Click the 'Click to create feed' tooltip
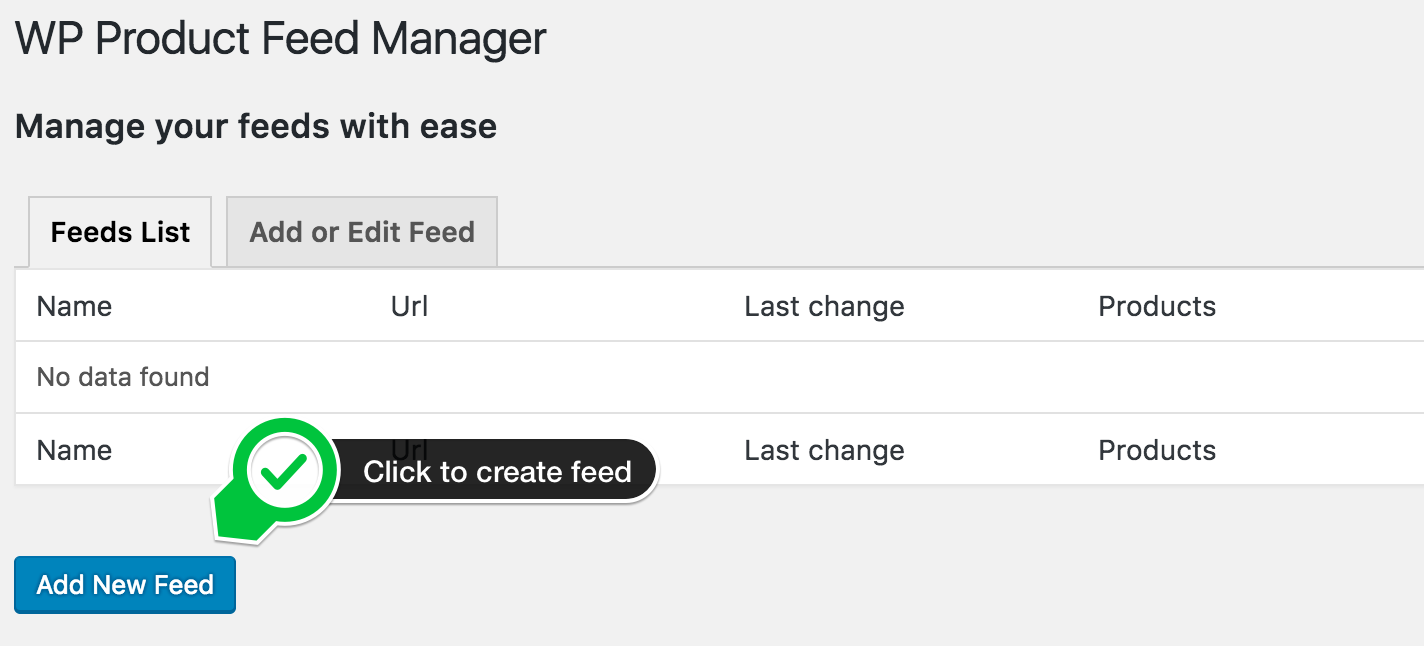1424x646 pixels. [x=497, y=471]
